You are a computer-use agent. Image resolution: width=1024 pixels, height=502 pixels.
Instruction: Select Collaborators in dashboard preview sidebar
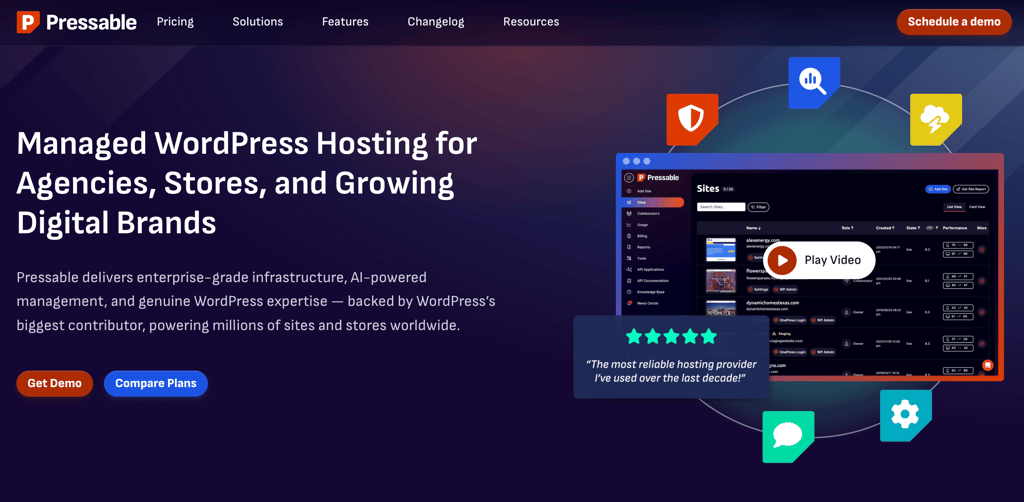(x=648, y=213)
